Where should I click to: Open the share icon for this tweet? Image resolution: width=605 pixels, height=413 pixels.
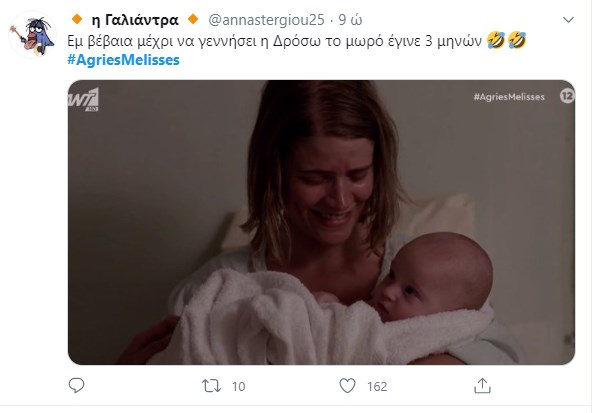pos(482,383)
